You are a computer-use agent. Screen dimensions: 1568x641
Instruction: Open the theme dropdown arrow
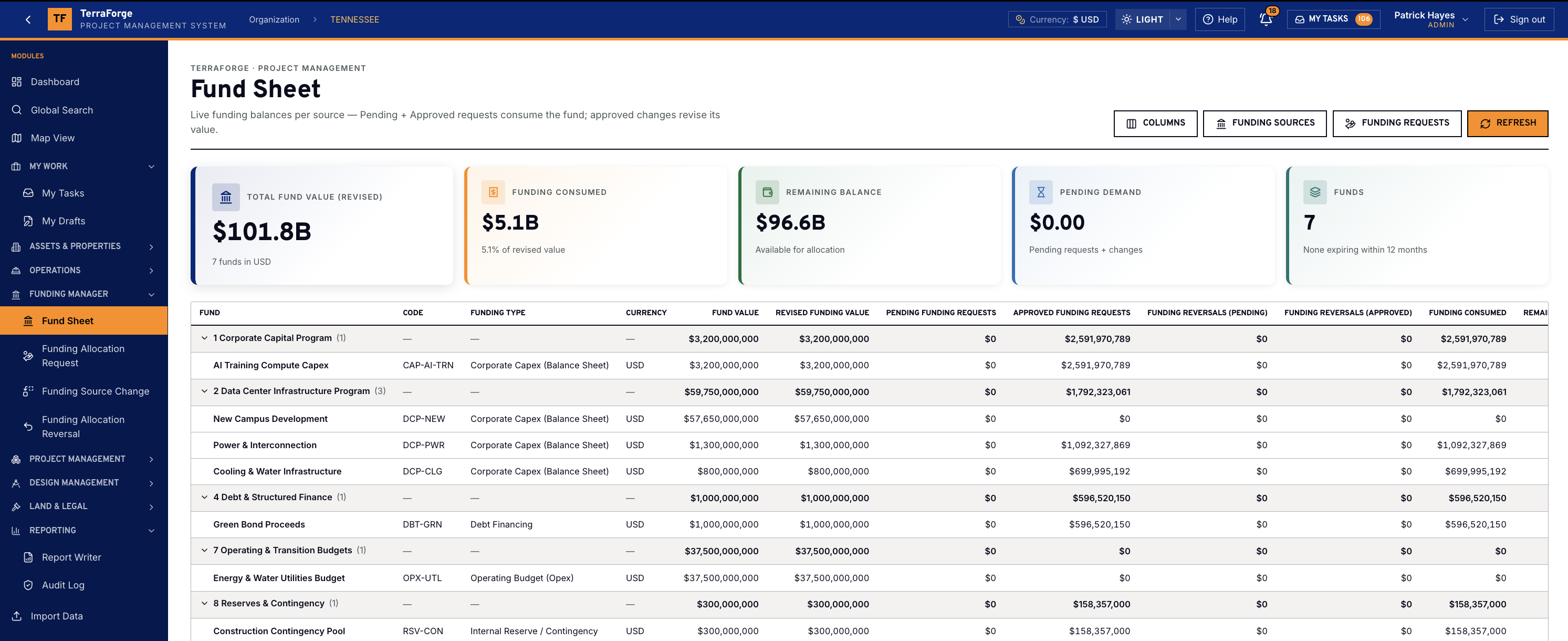1178,19
